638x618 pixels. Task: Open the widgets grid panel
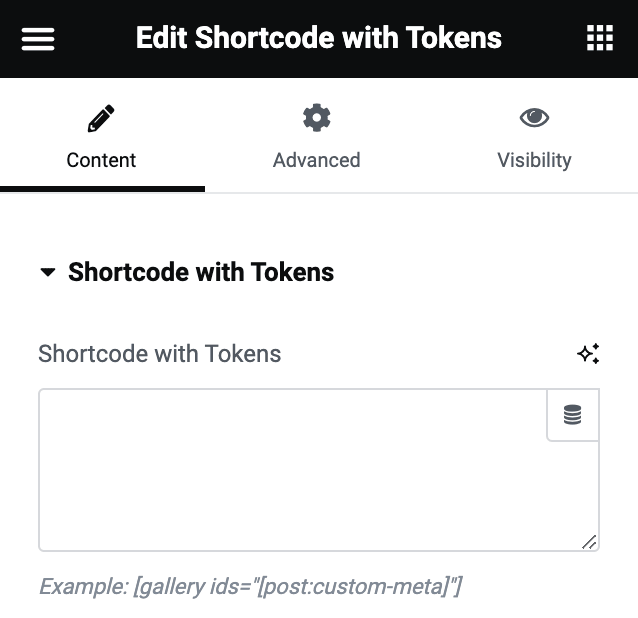[599, 39]
